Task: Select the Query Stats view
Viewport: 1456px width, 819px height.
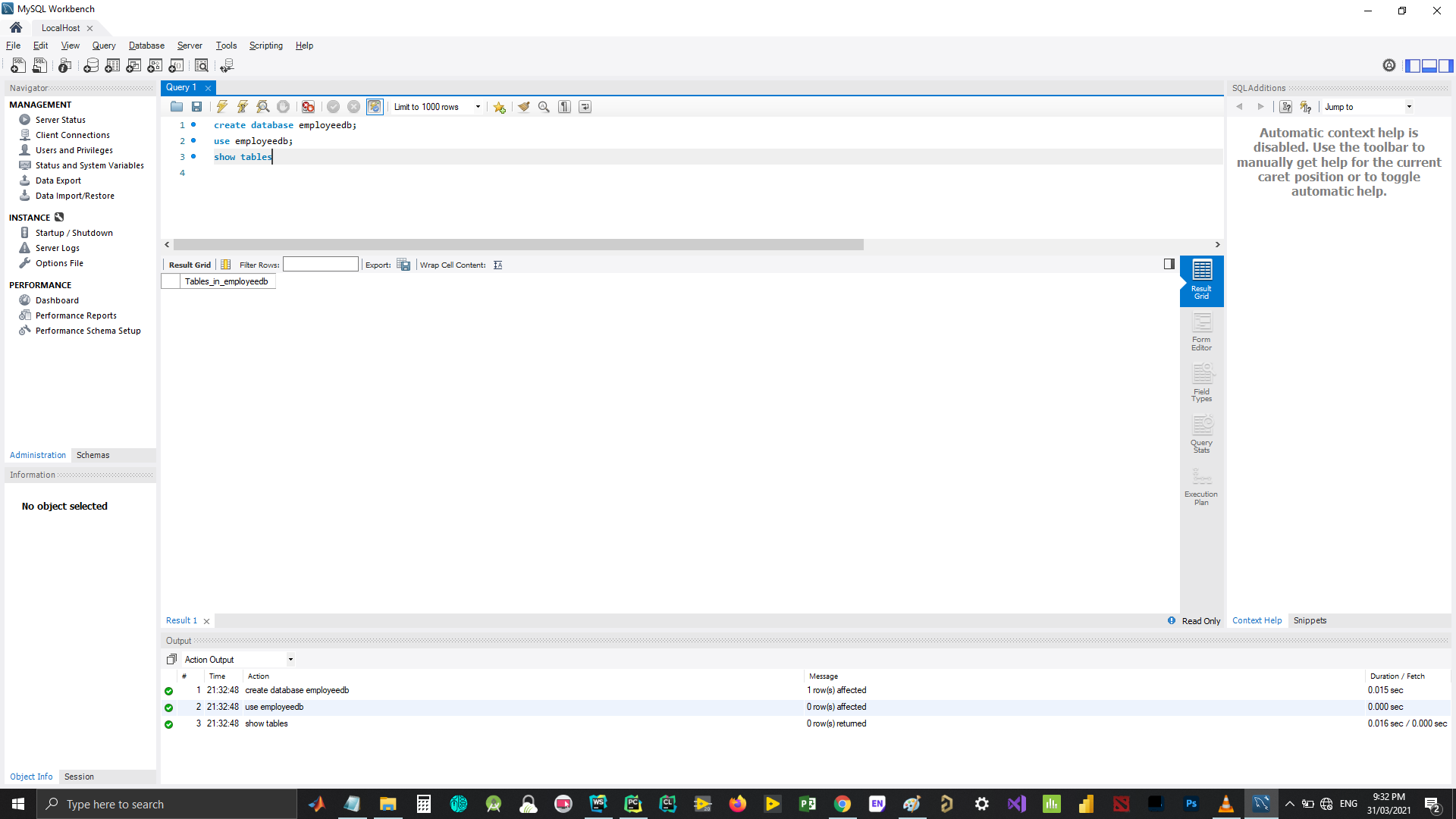Action: pyautogui.click(x=1202, y=435)
